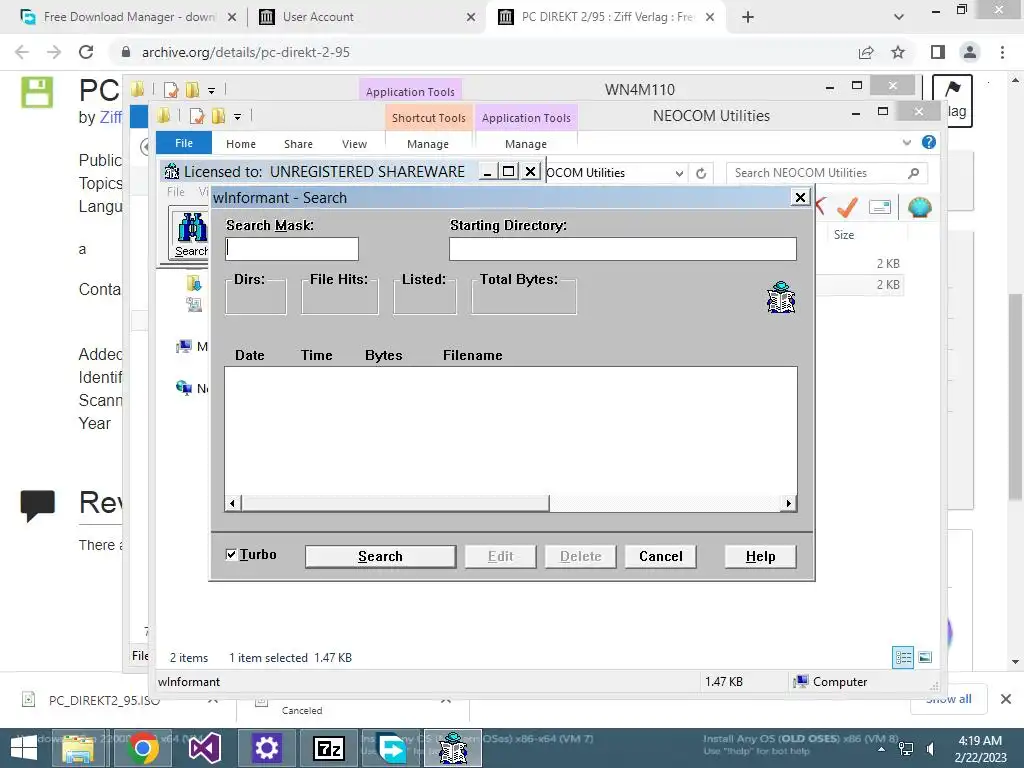This screenshot has width=1024, height=768.
Task: Click the binoculars Search toolbar icon in wInformant
Action: click(x=191, y=234)
